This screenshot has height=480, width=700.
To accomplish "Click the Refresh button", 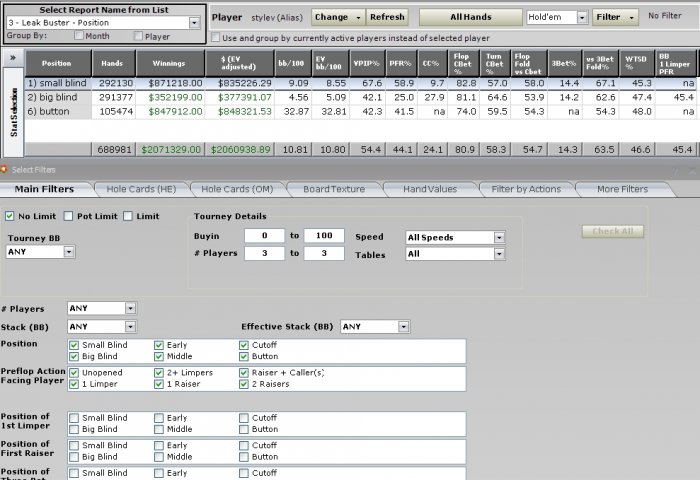I will tap(387, 17).
